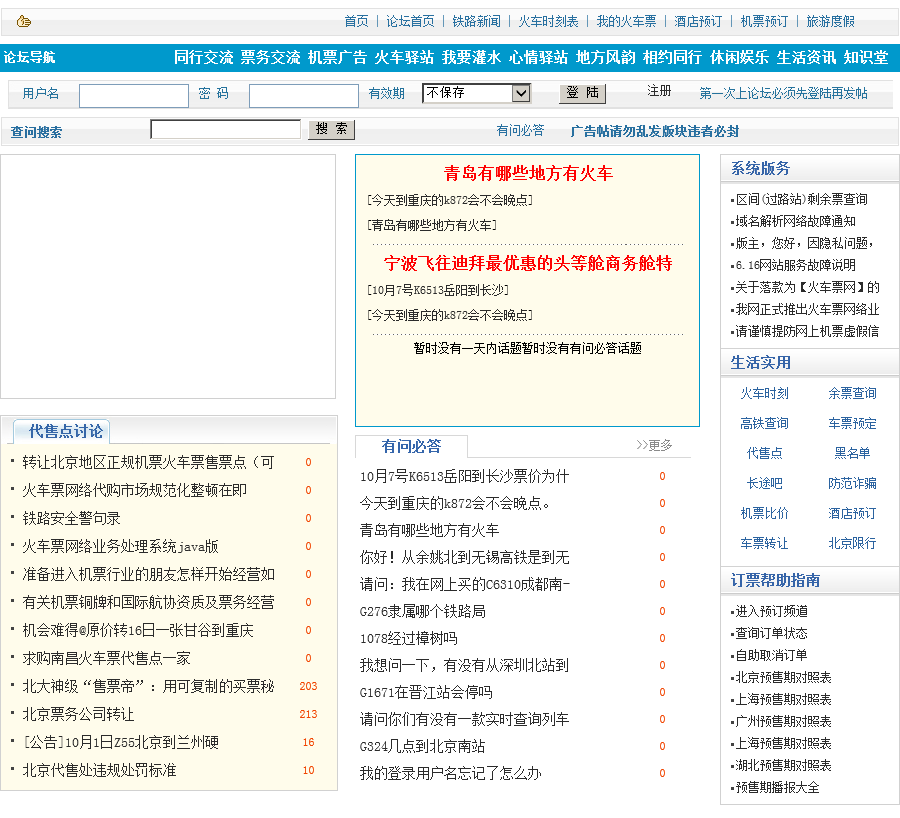
Task: Focus the 密码 password input field
Action: click(x=303, y=95)
